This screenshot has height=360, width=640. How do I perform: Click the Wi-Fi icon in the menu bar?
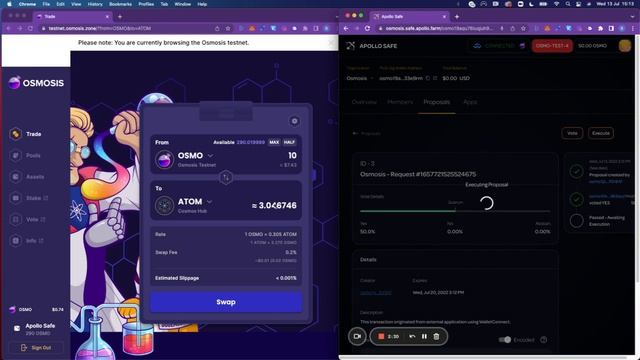(556, 4)
